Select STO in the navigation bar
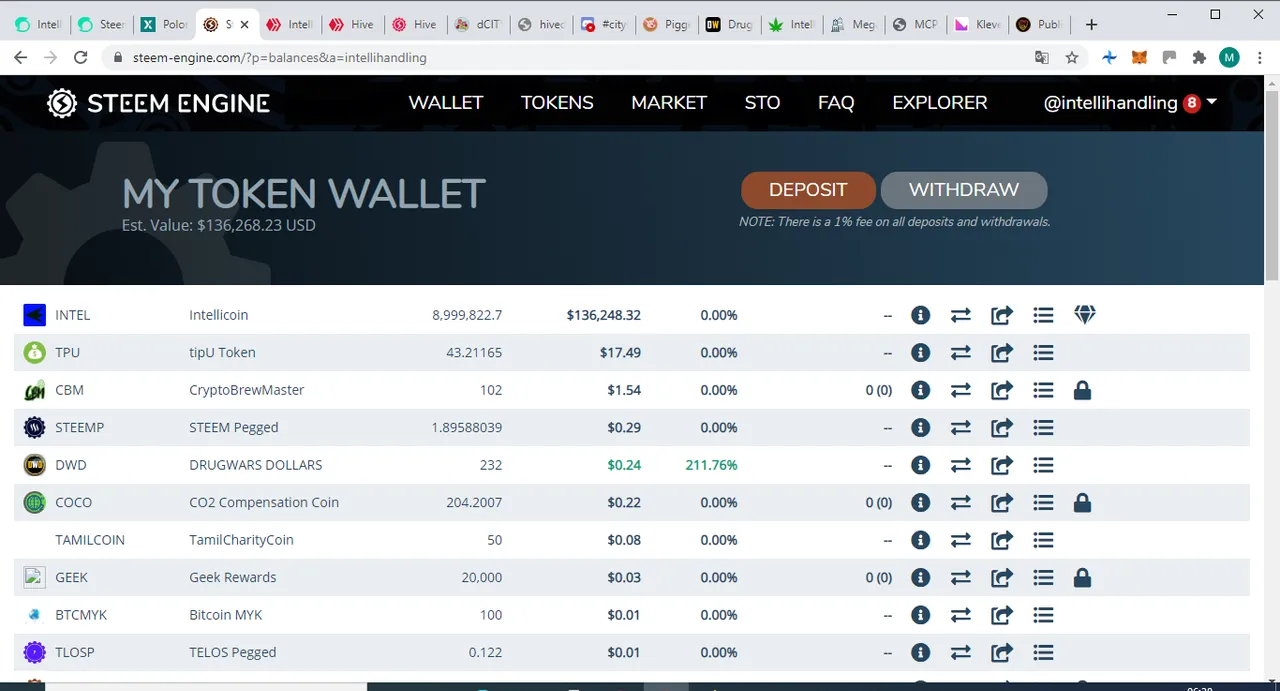The width and height of the screenshot is (1280, 691). (762, 103)
